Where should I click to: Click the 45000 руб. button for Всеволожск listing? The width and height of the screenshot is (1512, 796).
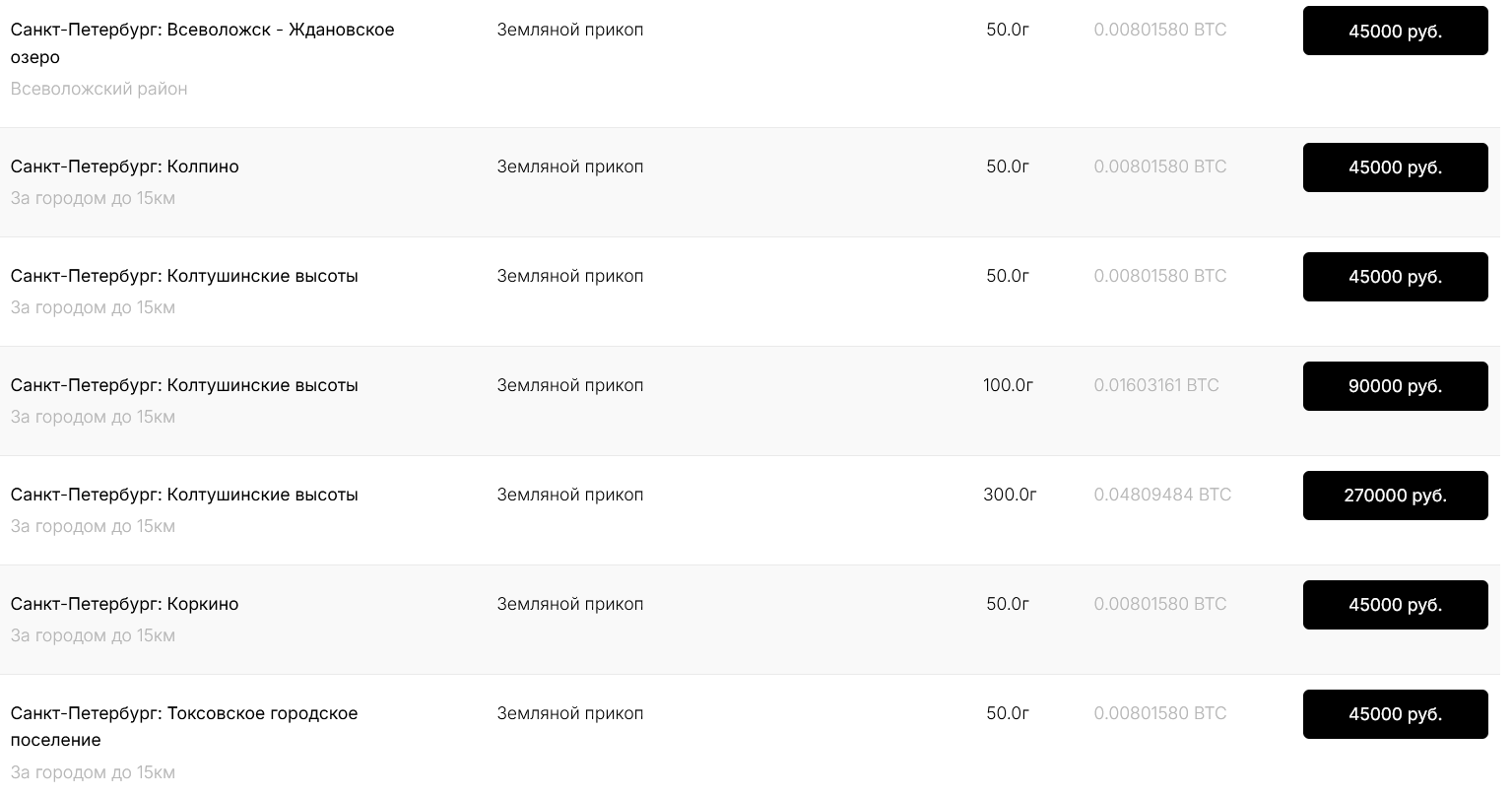coord(1395,32)
